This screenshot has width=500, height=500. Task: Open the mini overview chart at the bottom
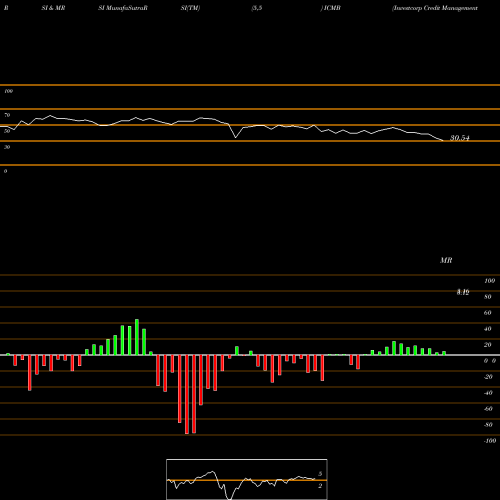pos(247,479)
